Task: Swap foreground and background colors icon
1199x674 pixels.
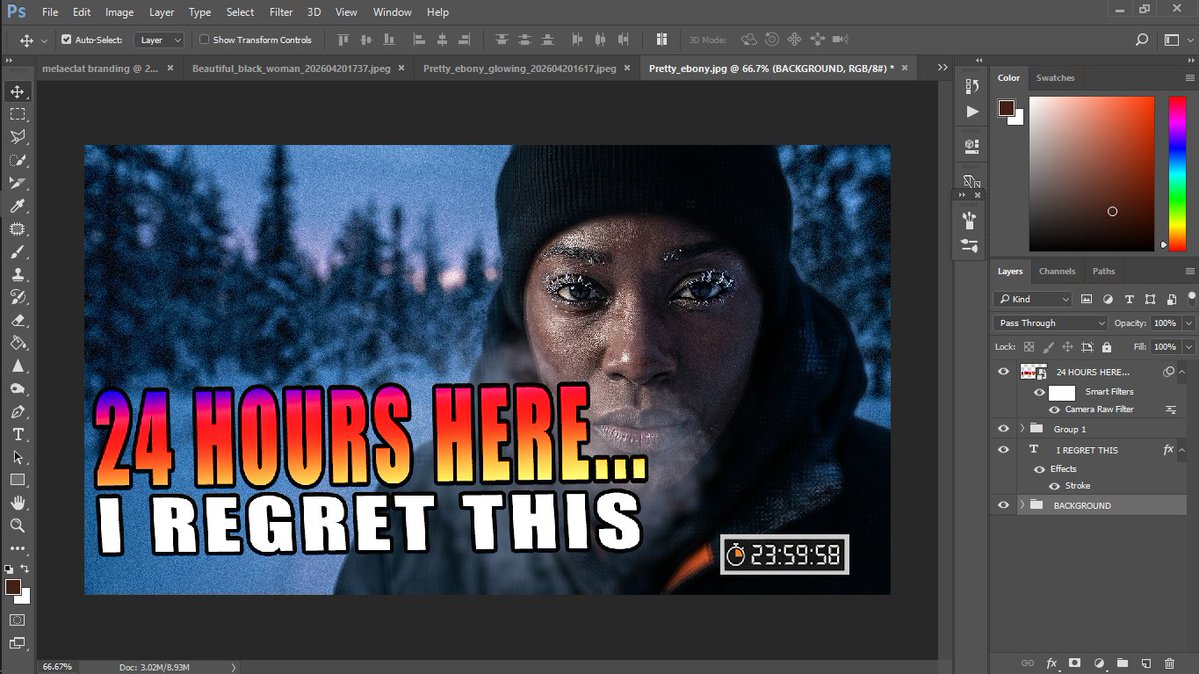Action: pyautogui.click(x=24, y=568)
